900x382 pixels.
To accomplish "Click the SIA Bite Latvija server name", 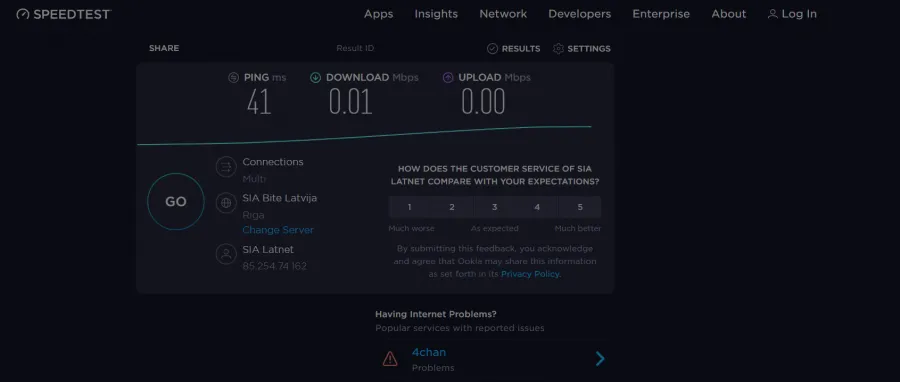I will coord(280,198).
